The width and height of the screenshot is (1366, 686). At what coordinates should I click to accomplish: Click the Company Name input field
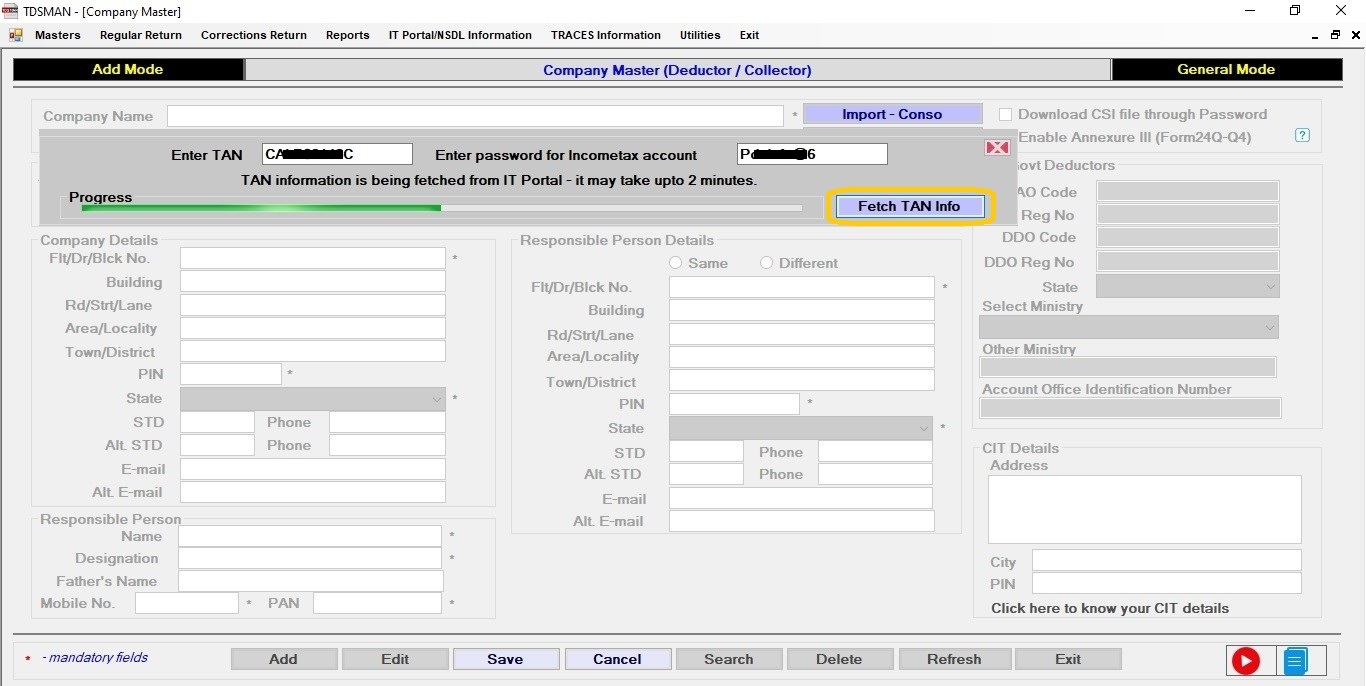tap(475, 116)
